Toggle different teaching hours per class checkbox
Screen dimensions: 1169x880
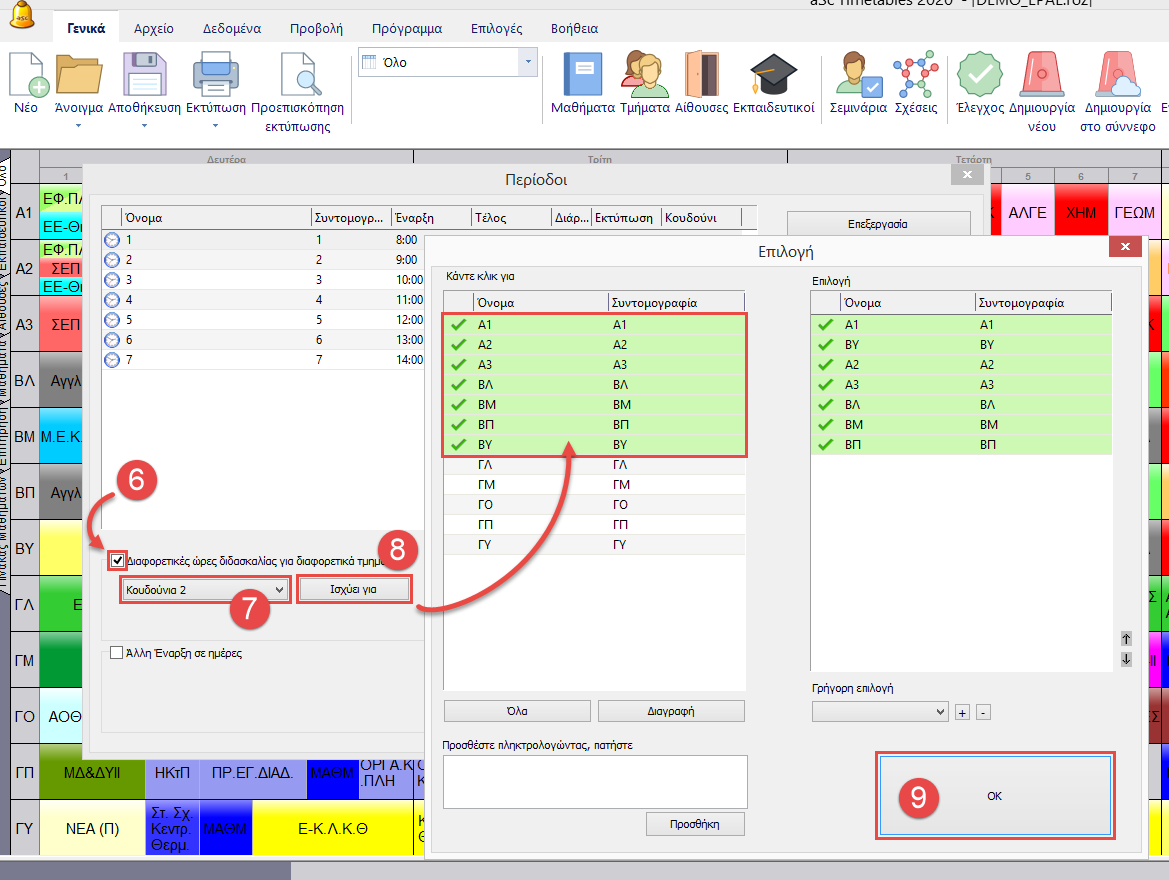point(119,561)
